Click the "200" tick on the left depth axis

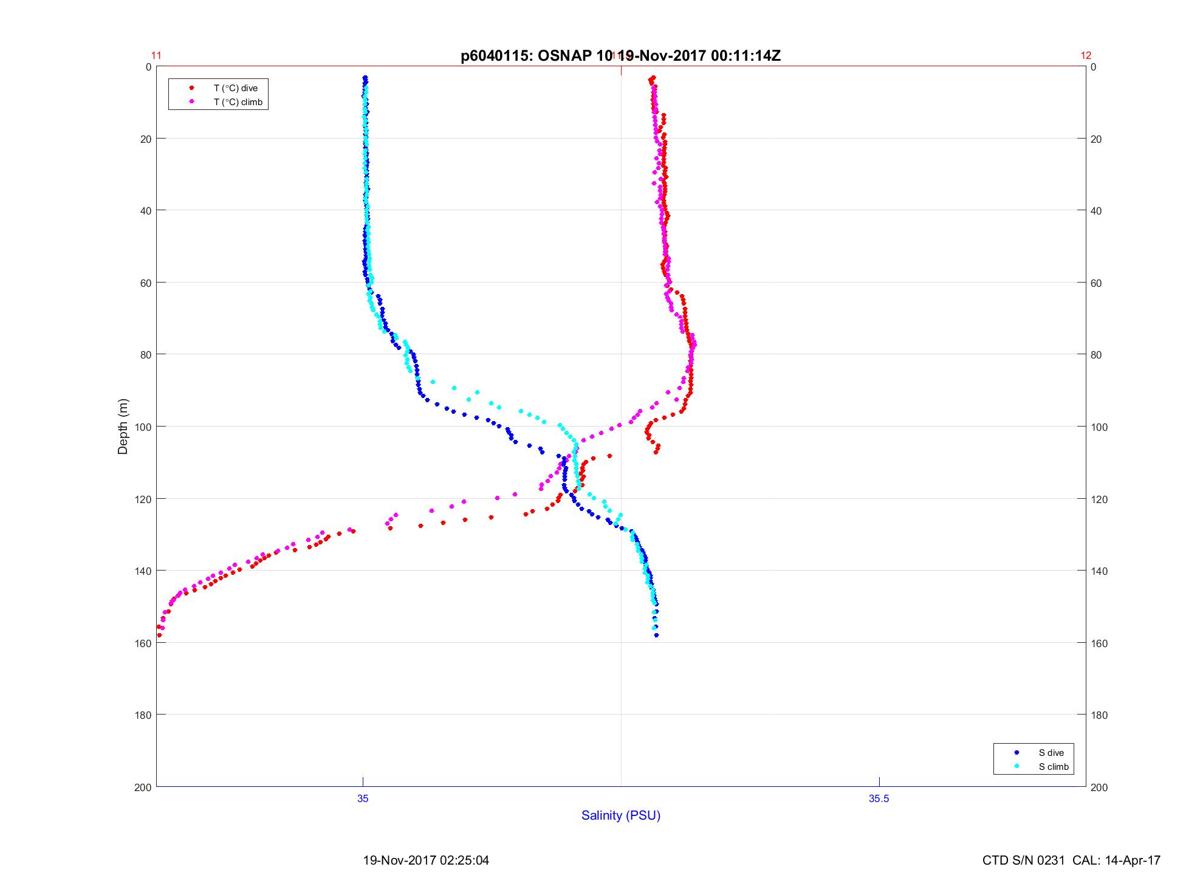pyautogui.click(x=144, y=787)
